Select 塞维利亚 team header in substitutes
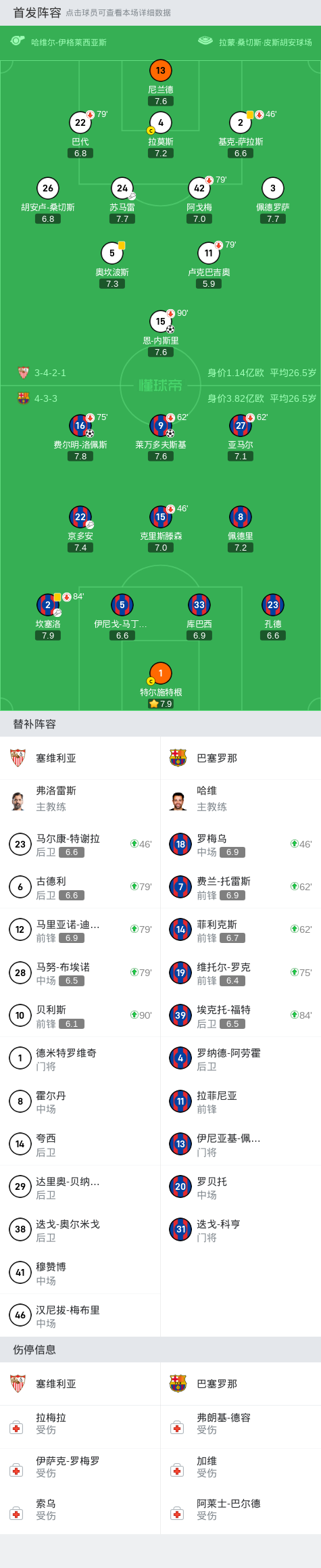The width and height of the screenshot is (321, 1568). tap(80, 758)
